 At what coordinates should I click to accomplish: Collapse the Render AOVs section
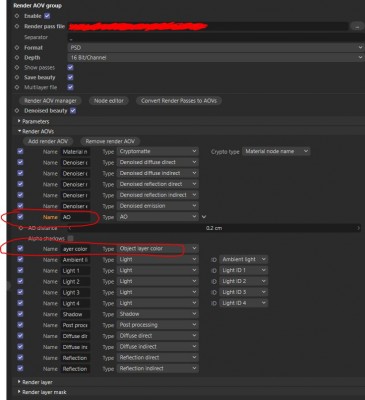19,131
